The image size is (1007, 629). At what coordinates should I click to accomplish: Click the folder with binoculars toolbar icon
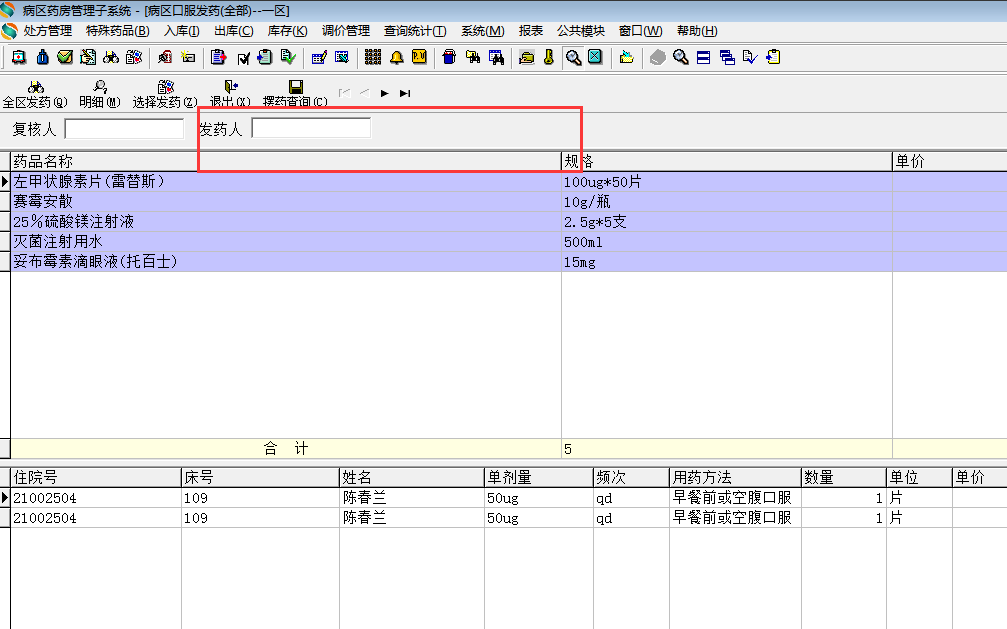tap(473, 57)
